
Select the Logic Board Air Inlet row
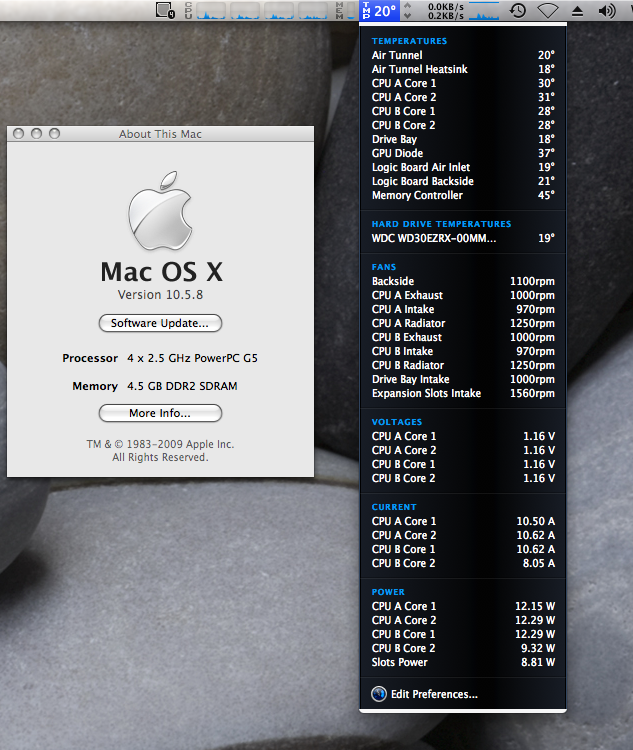pyautogui.click(x=463, y=167)
